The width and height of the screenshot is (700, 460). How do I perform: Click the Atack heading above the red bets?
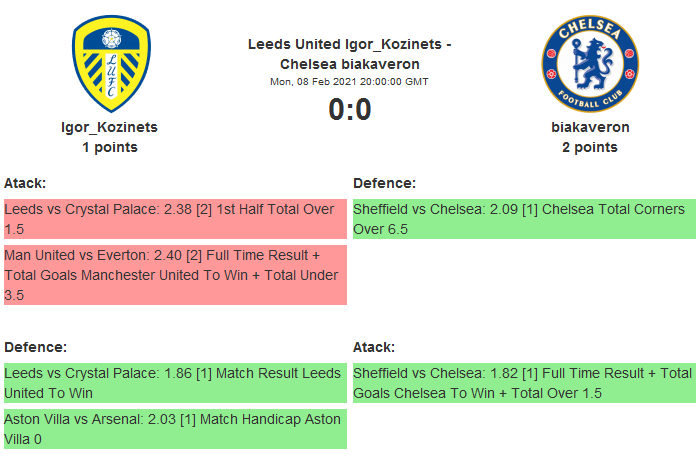click(26, 183)
